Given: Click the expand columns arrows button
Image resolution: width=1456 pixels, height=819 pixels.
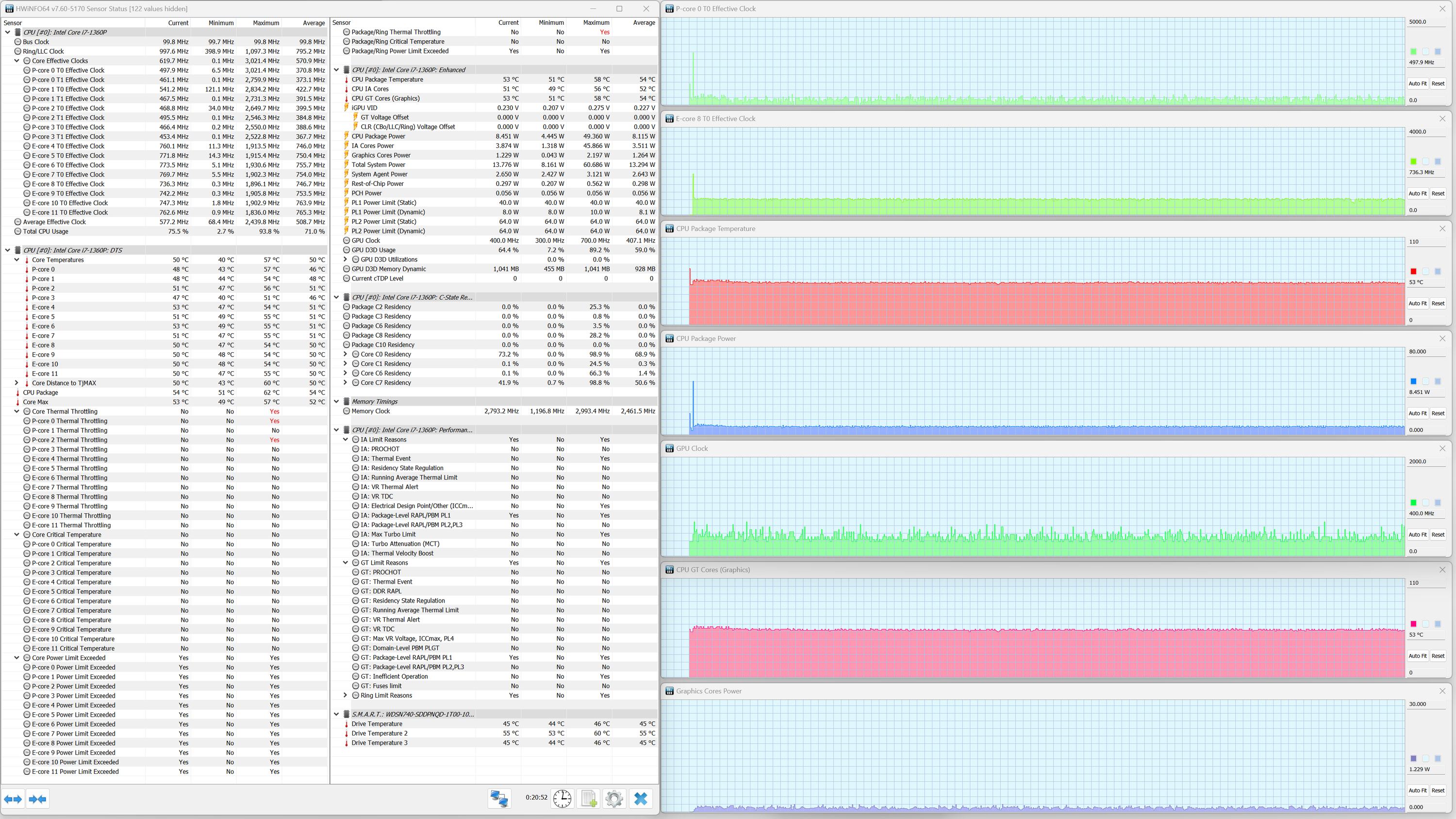Looking at the screenshot, I should 13,799.
